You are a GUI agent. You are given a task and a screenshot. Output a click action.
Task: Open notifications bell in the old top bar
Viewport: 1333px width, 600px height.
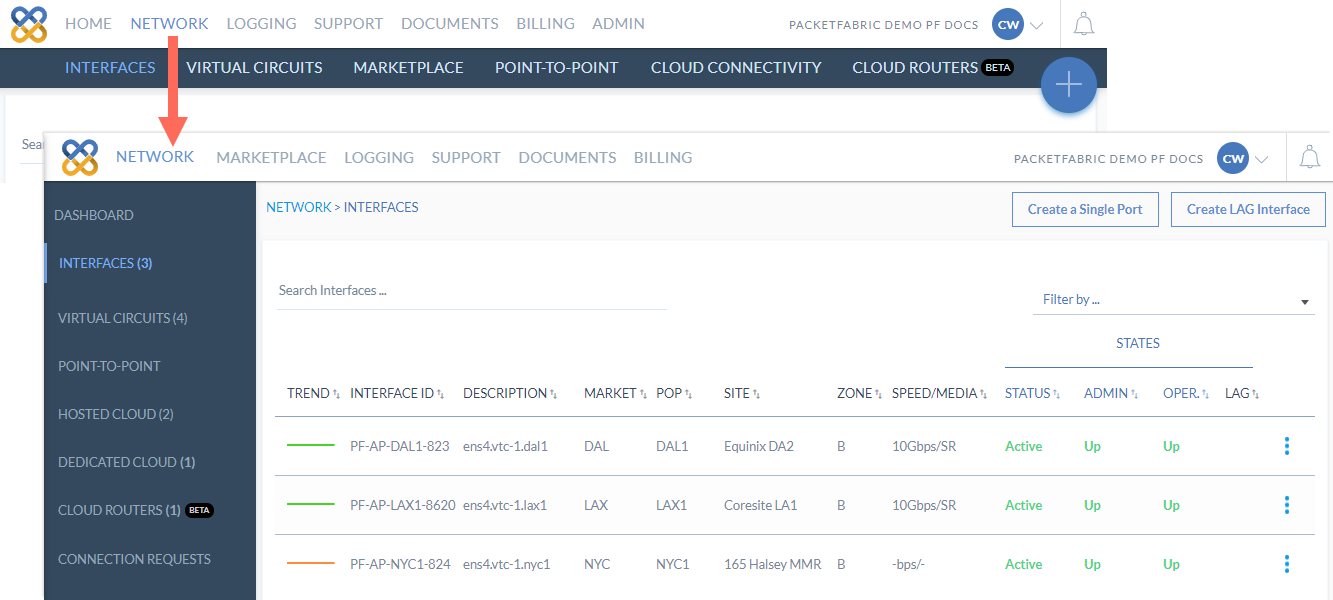[x=1084, y=24]
